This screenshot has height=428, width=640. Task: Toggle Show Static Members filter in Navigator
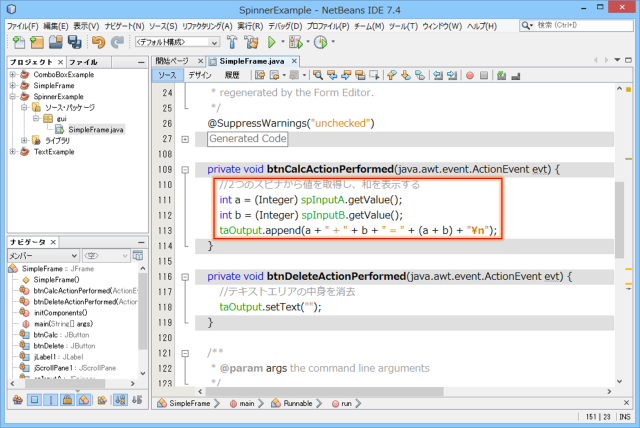tap(51, 400)
